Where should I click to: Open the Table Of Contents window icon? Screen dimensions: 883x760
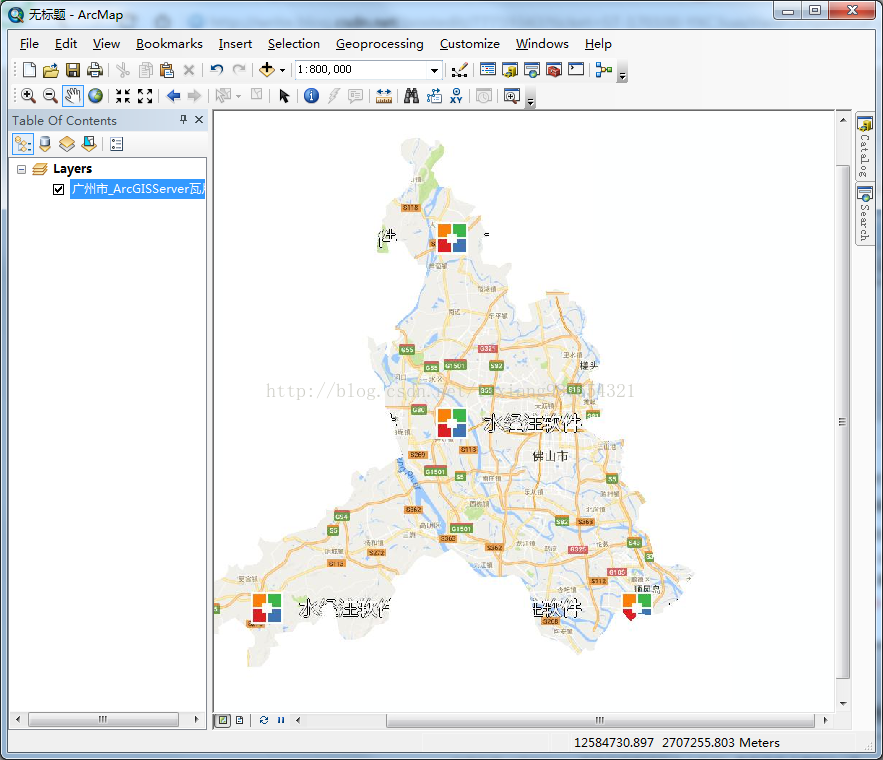(488, 70)
